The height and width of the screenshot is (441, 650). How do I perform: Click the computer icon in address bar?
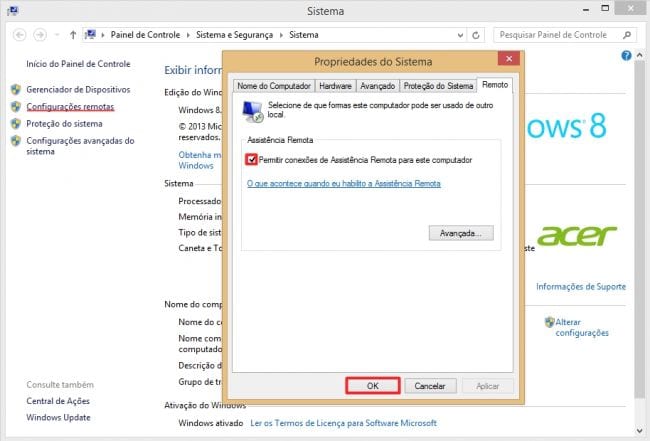pyautogui.click(x=90, y=35)
